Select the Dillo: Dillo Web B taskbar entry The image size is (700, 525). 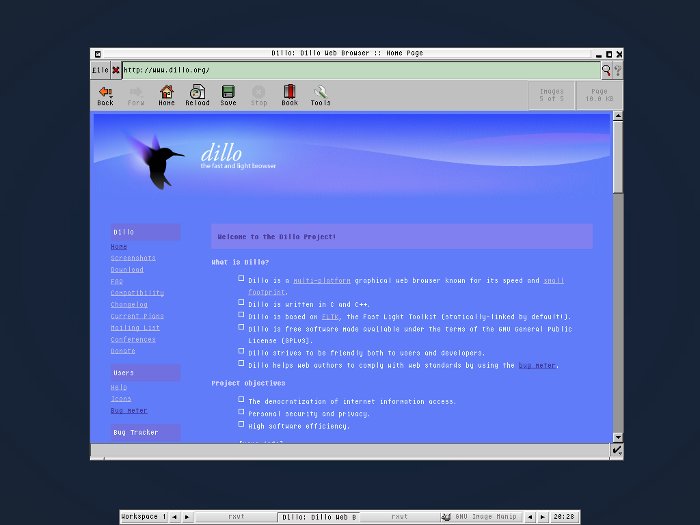319,517
